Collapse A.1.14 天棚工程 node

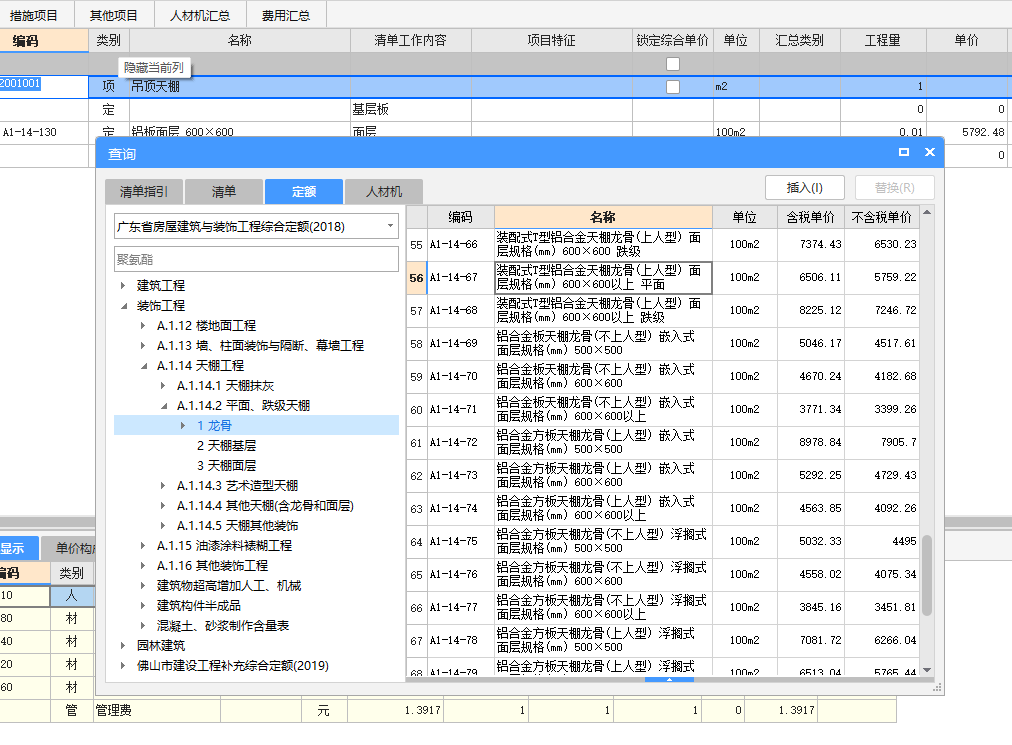pos(143,365)
